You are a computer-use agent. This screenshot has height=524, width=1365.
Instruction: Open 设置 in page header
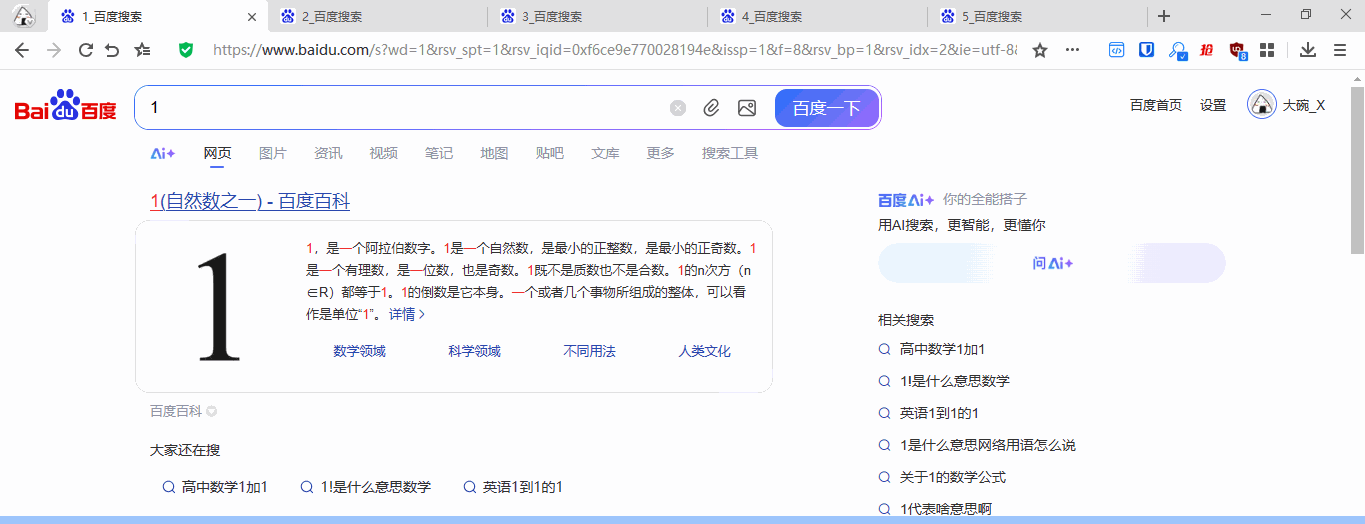(x=1213, y=105)
